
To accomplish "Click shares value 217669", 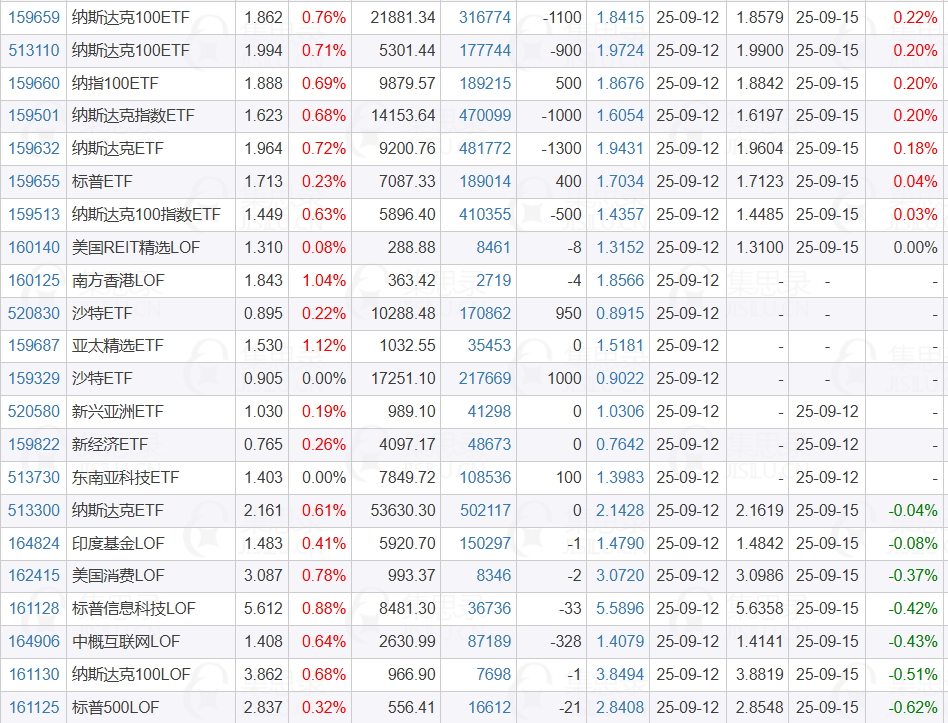I will point(485,378).
